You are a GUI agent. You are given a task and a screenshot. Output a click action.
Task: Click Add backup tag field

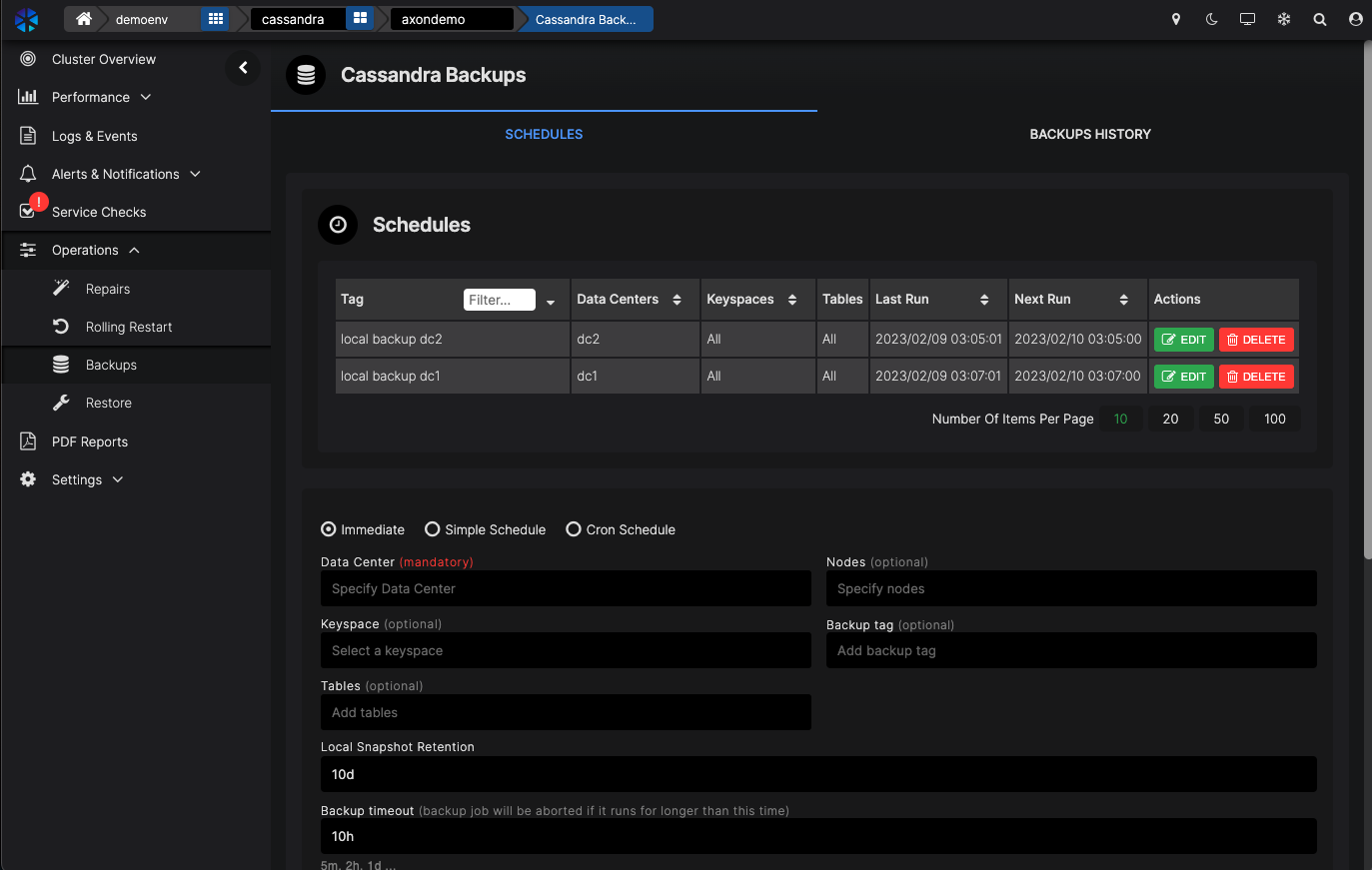(1071, 650)
